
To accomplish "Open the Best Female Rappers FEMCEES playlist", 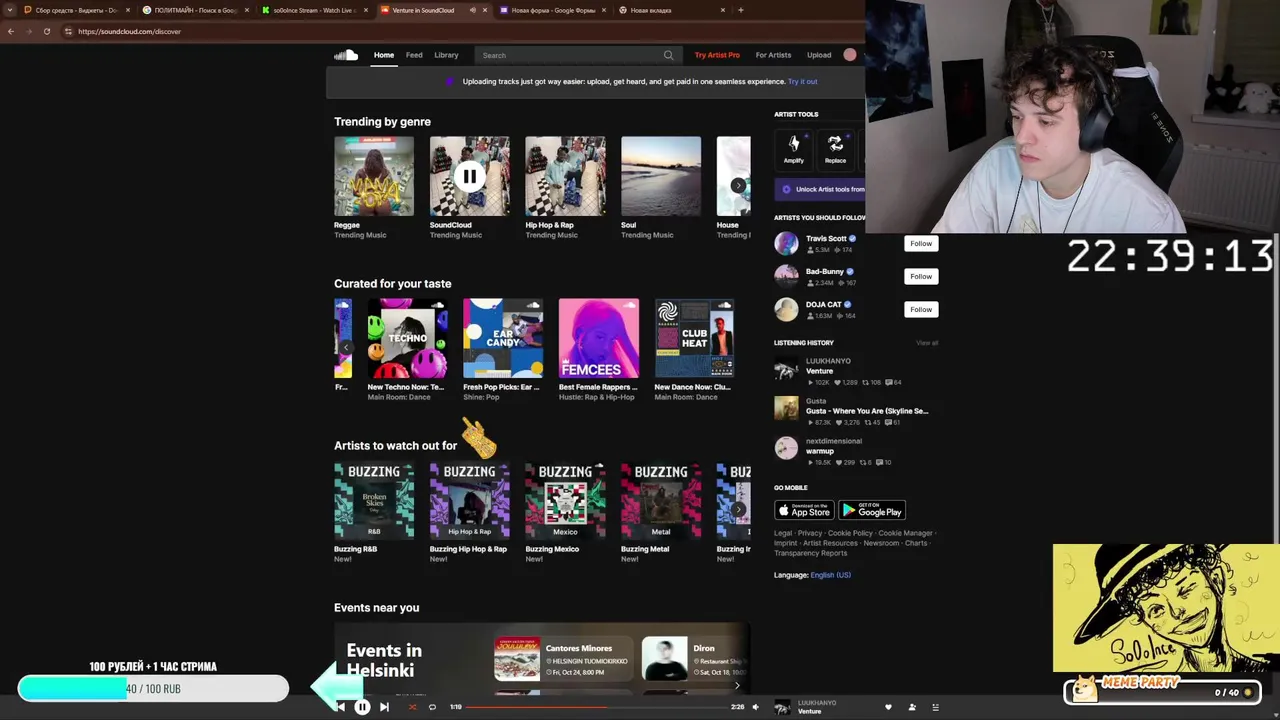I will 598,338.
